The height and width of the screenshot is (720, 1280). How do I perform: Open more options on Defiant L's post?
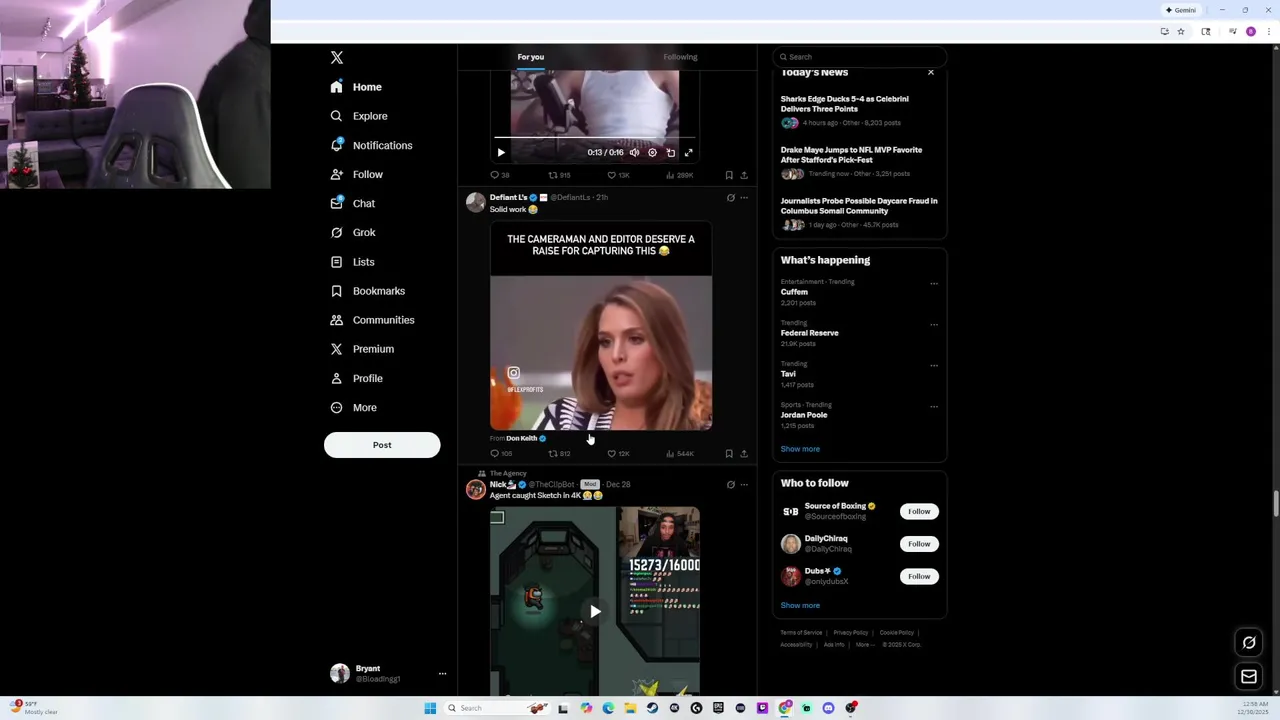(x=744, y=198)
